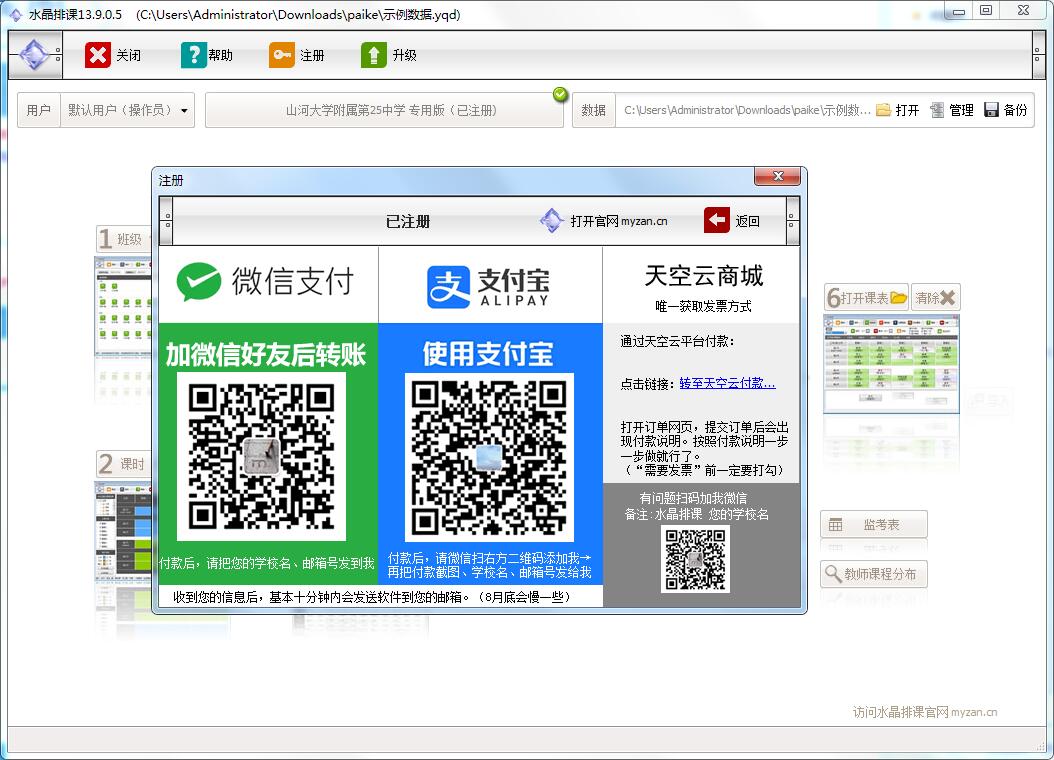Open the official website myzan.cn in dialog
Image resolution: width=1054 pixels, height=760 pixels.
[x=604, y=220]
